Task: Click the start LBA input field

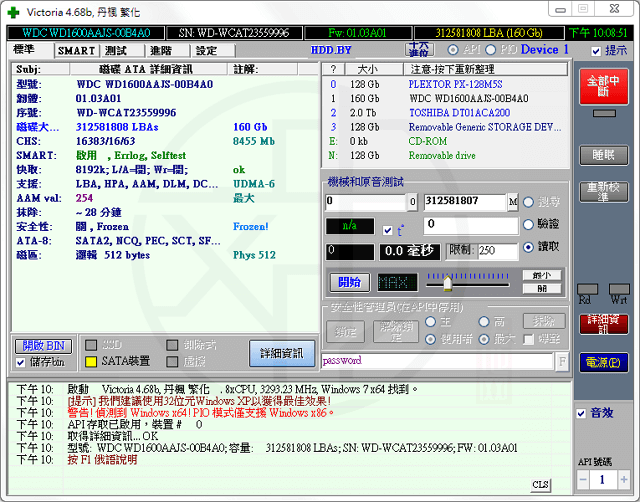Action: pyautogui.click(x=366, y=202)
